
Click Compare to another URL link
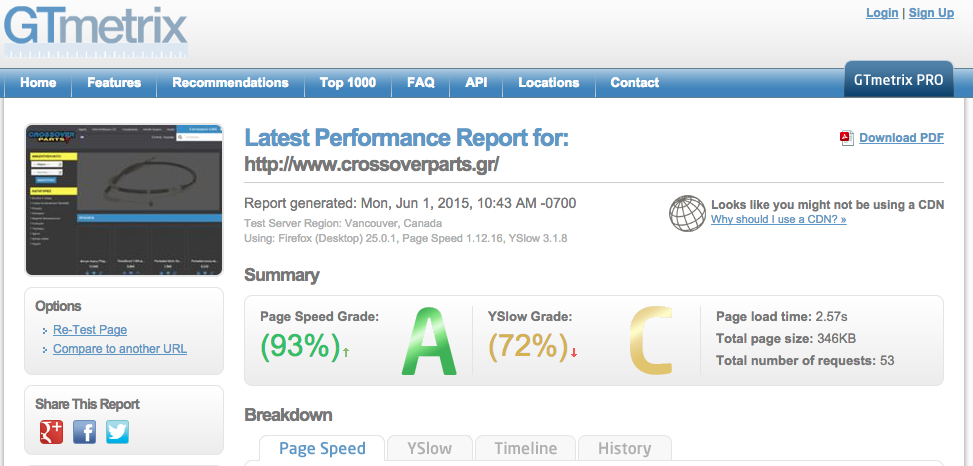point(120,349)
